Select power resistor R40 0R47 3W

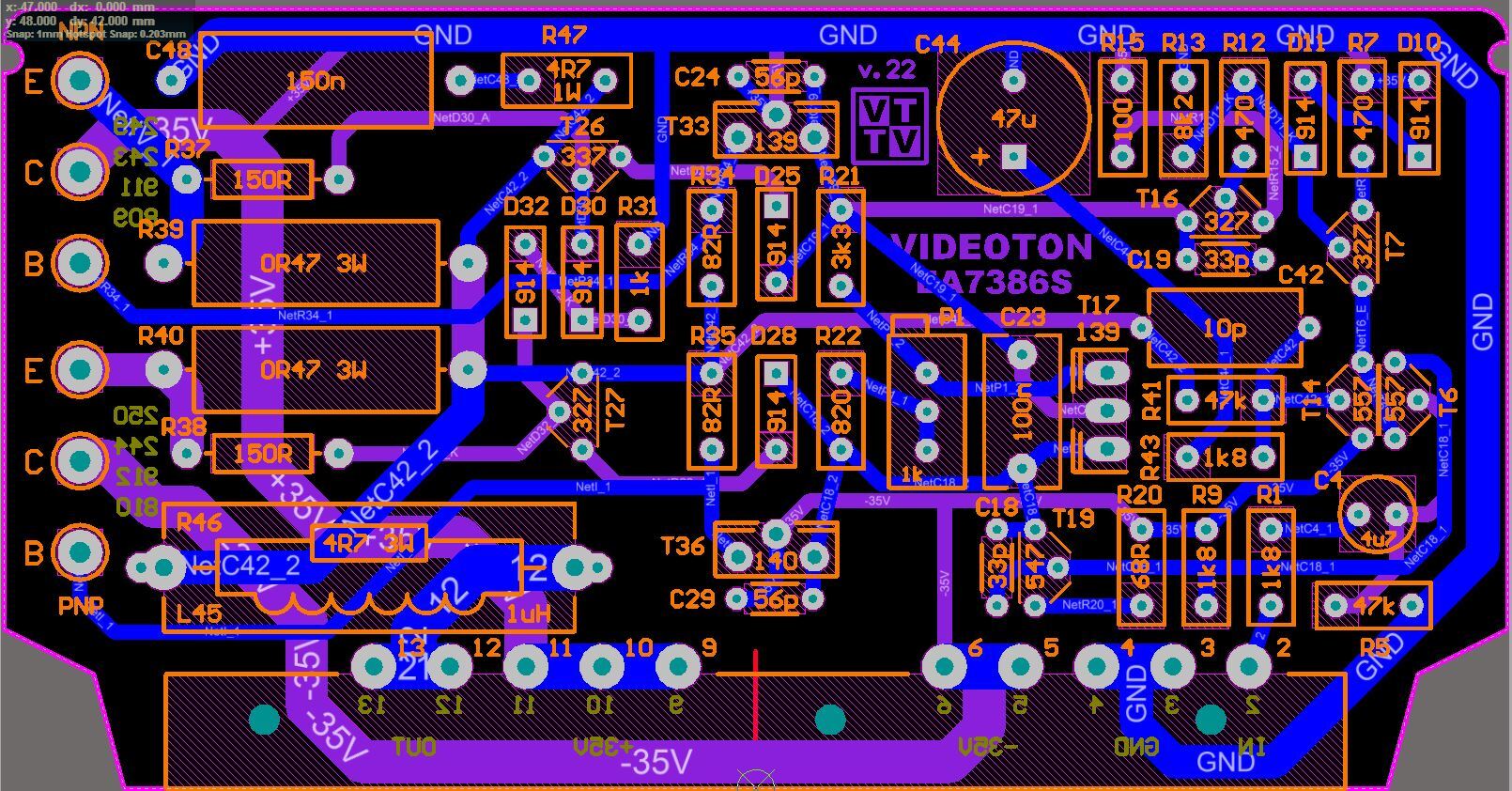[x=316, y=370]
